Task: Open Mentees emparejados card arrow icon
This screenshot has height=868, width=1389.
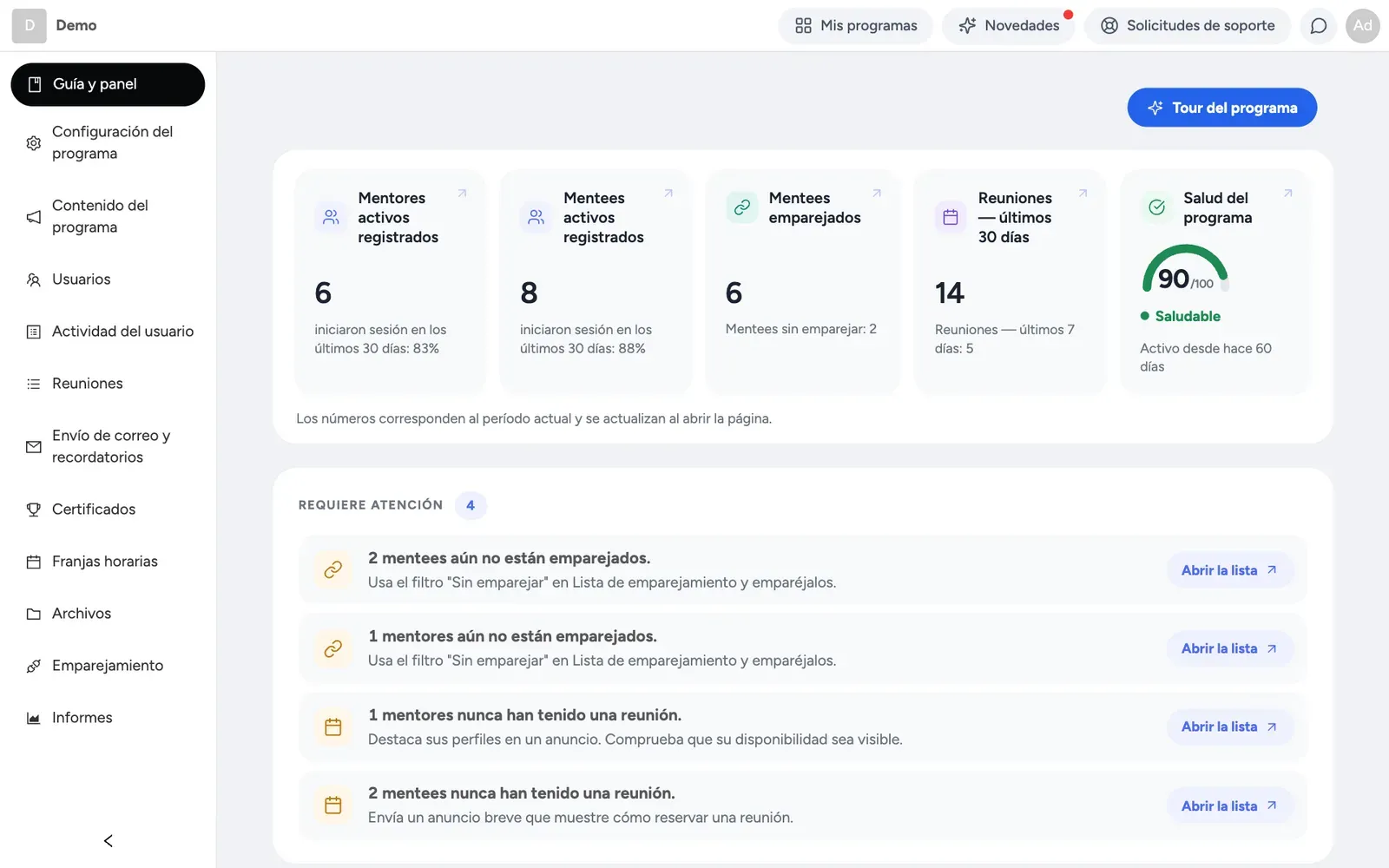Action: pyautogui.click(x=877, y=194)
